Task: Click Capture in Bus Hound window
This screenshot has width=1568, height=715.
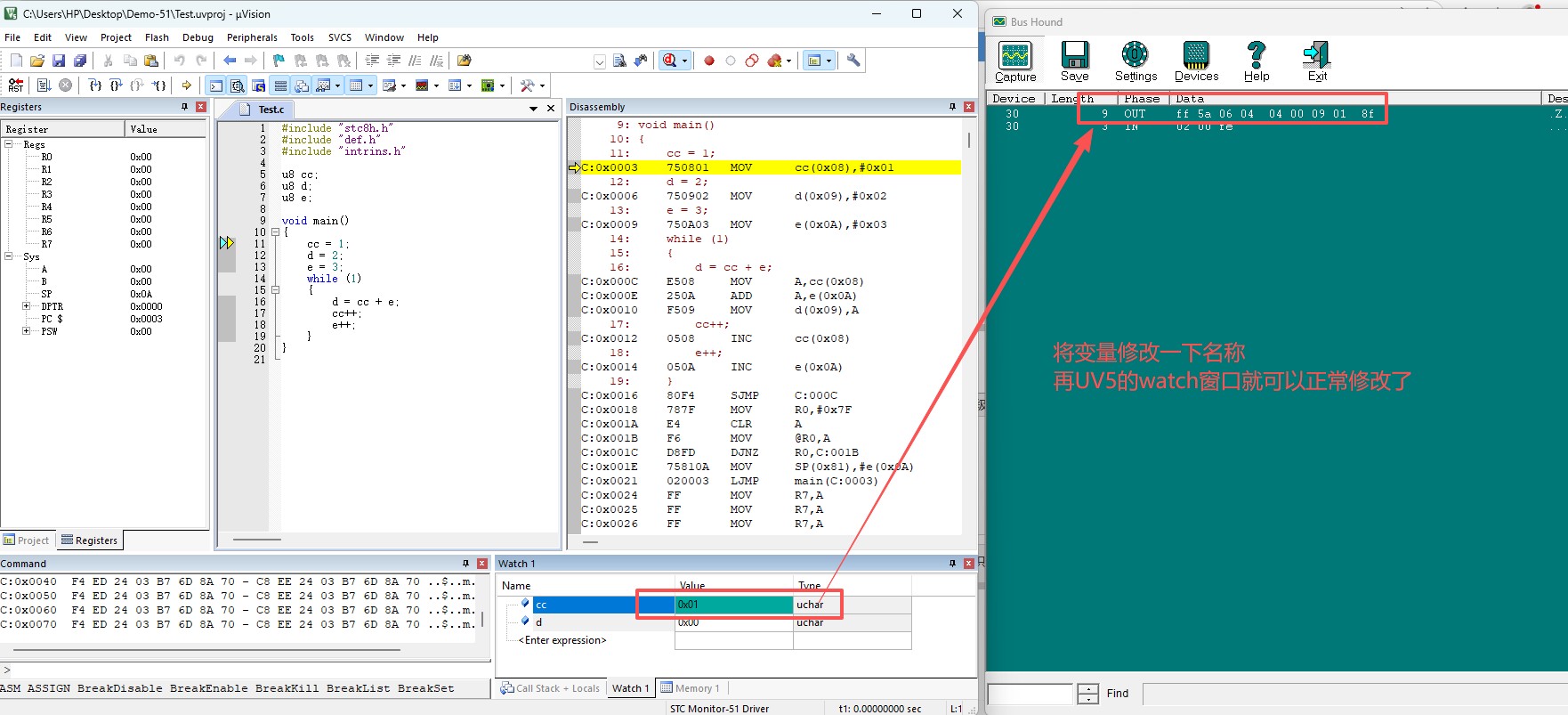Action: 1015,62
